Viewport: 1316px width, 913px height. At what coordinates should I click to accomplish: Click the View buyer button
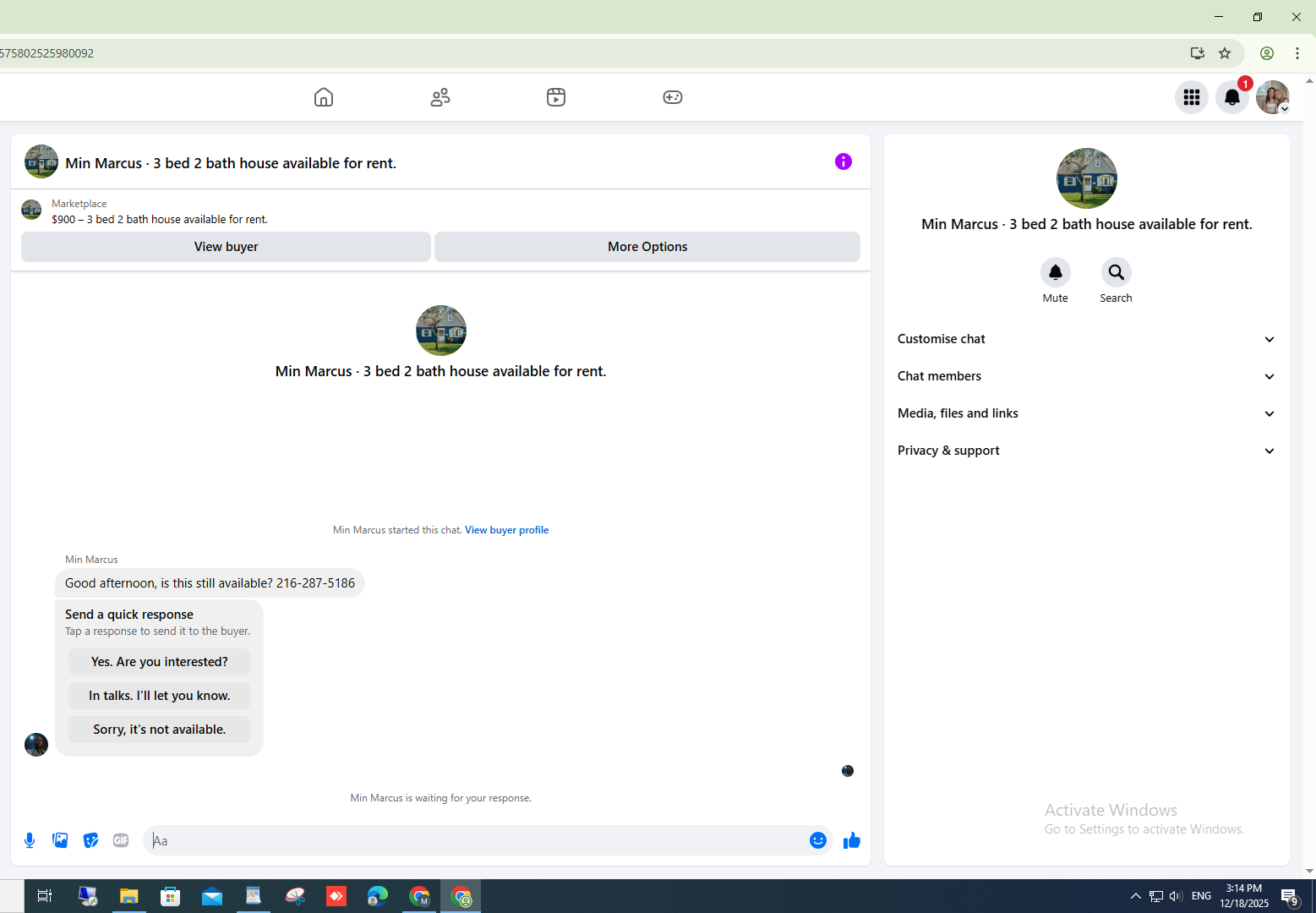tap(226, 247)
